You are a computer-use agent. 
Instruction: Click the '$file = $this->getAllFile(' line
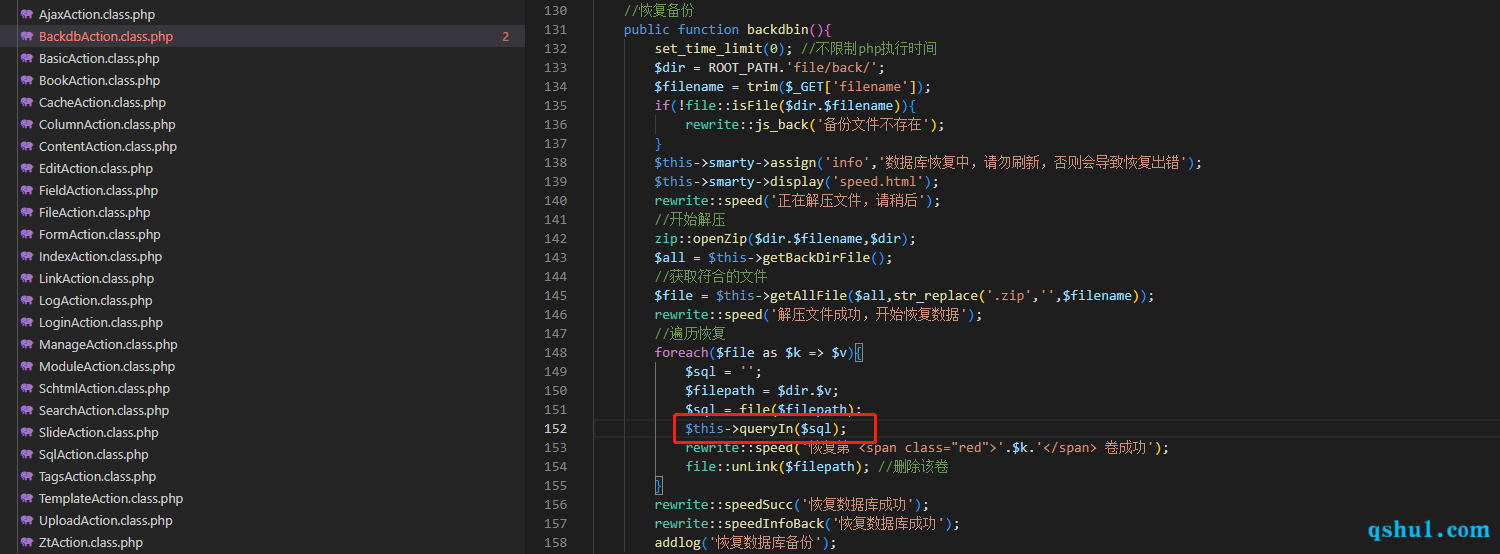[905, 296]
